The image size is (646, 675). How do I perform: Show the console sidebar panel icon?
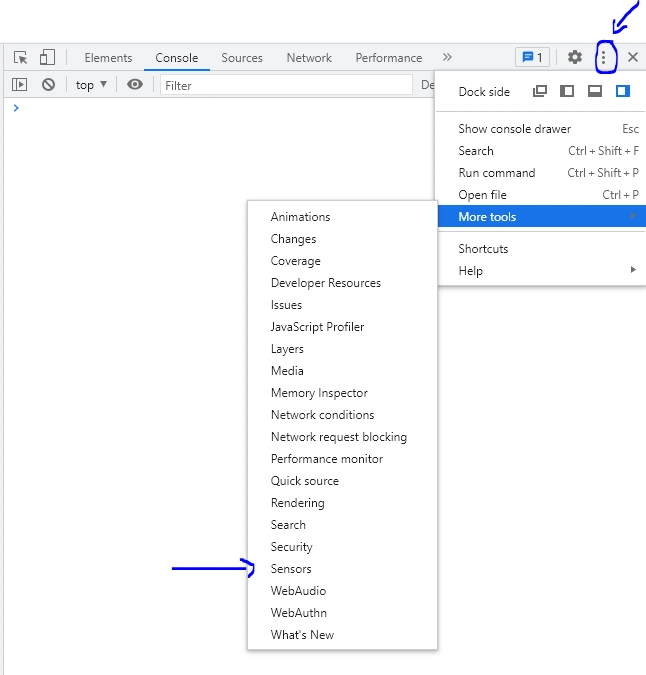(19, 85)
